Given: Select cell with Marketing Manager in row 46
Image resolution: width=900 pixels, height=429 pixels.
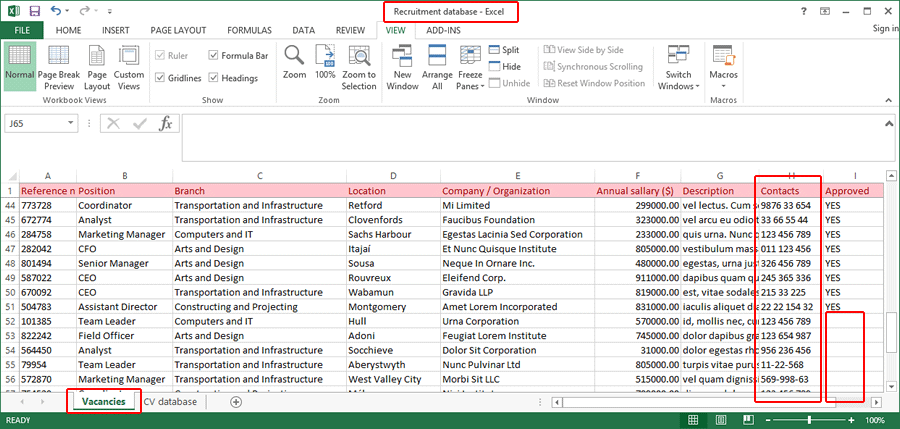Looking at the screenshot, I should tap(125, 234).
